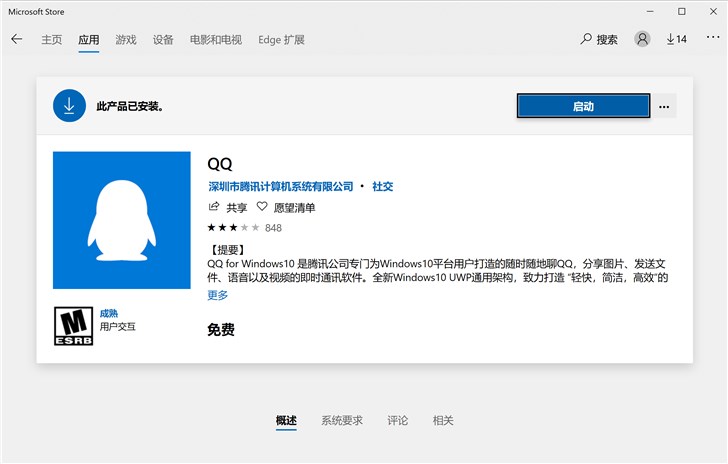The image size is (728, 464).
Task: Expand the description with 更多
Action: 218,295
